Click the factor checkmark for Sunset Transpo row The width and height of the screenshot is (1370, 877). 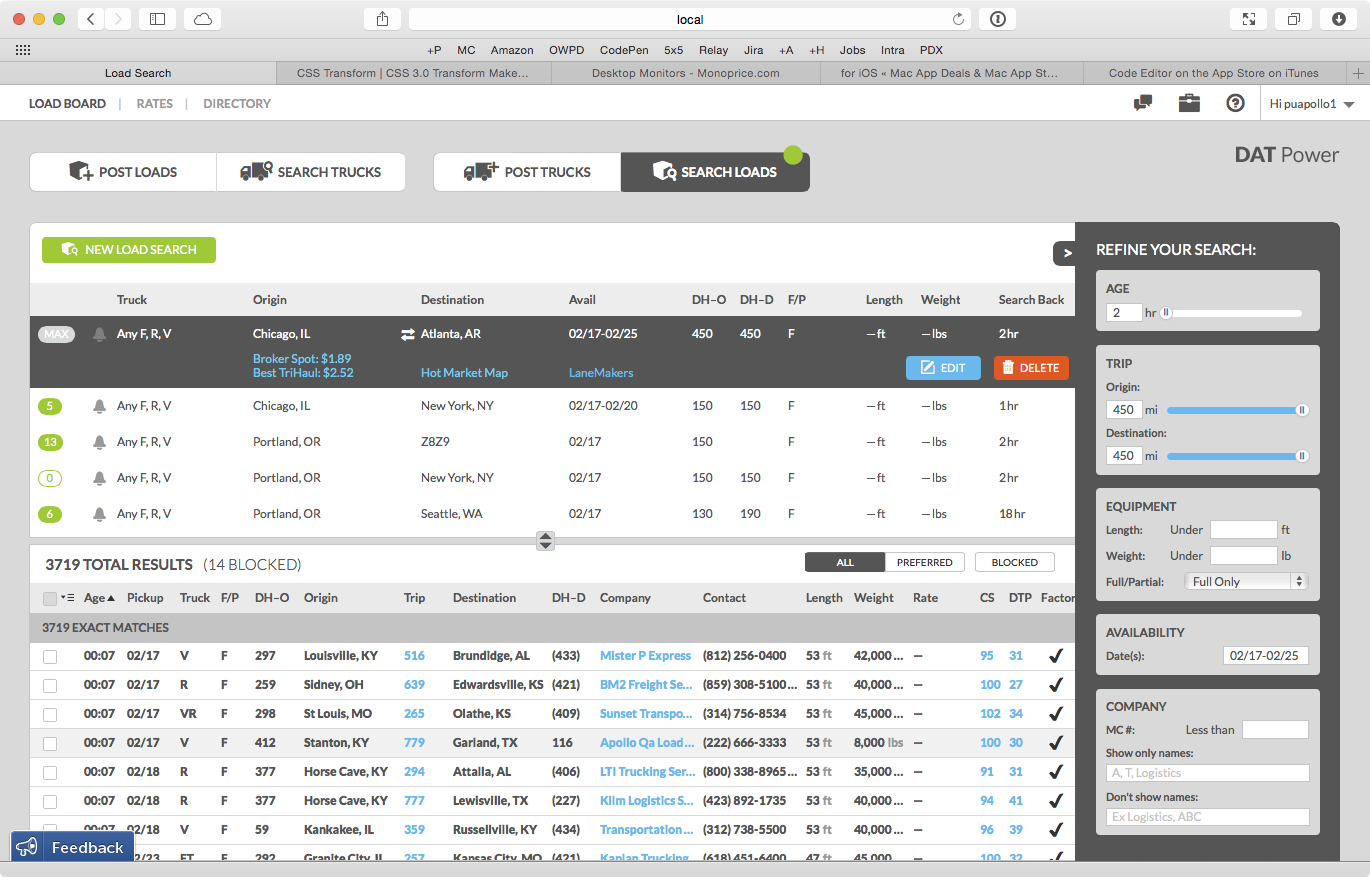point(1055,714)
